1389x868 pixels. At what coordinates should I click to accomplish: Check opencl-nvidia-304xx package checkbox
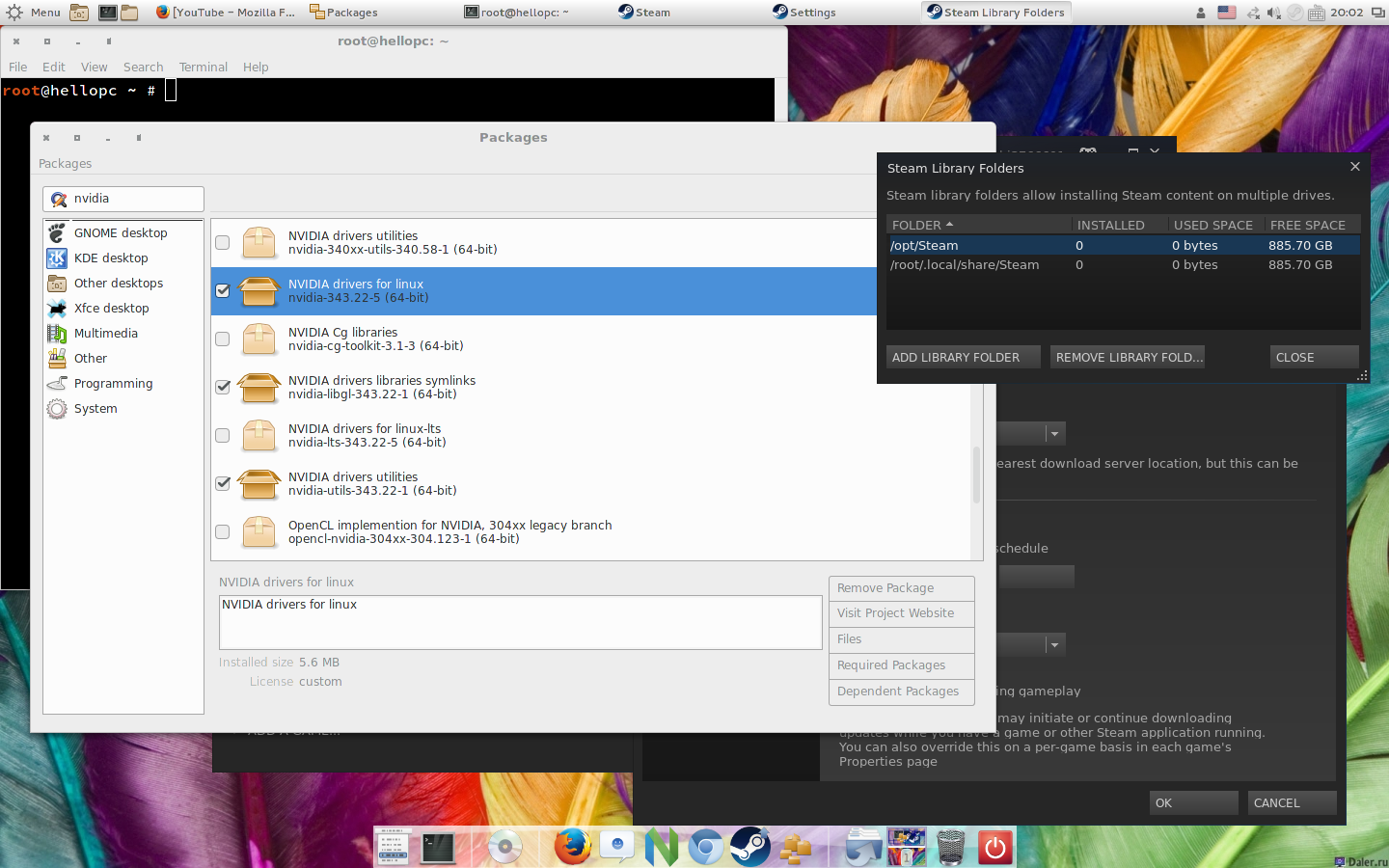tap(223, 532)
